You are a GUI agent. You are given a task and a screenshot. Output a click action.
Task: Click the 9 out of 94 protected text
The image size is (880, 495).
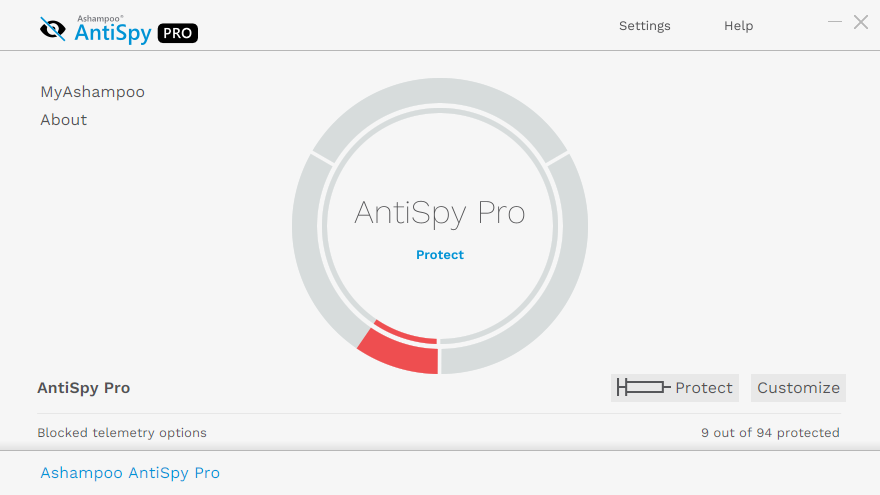770,433
